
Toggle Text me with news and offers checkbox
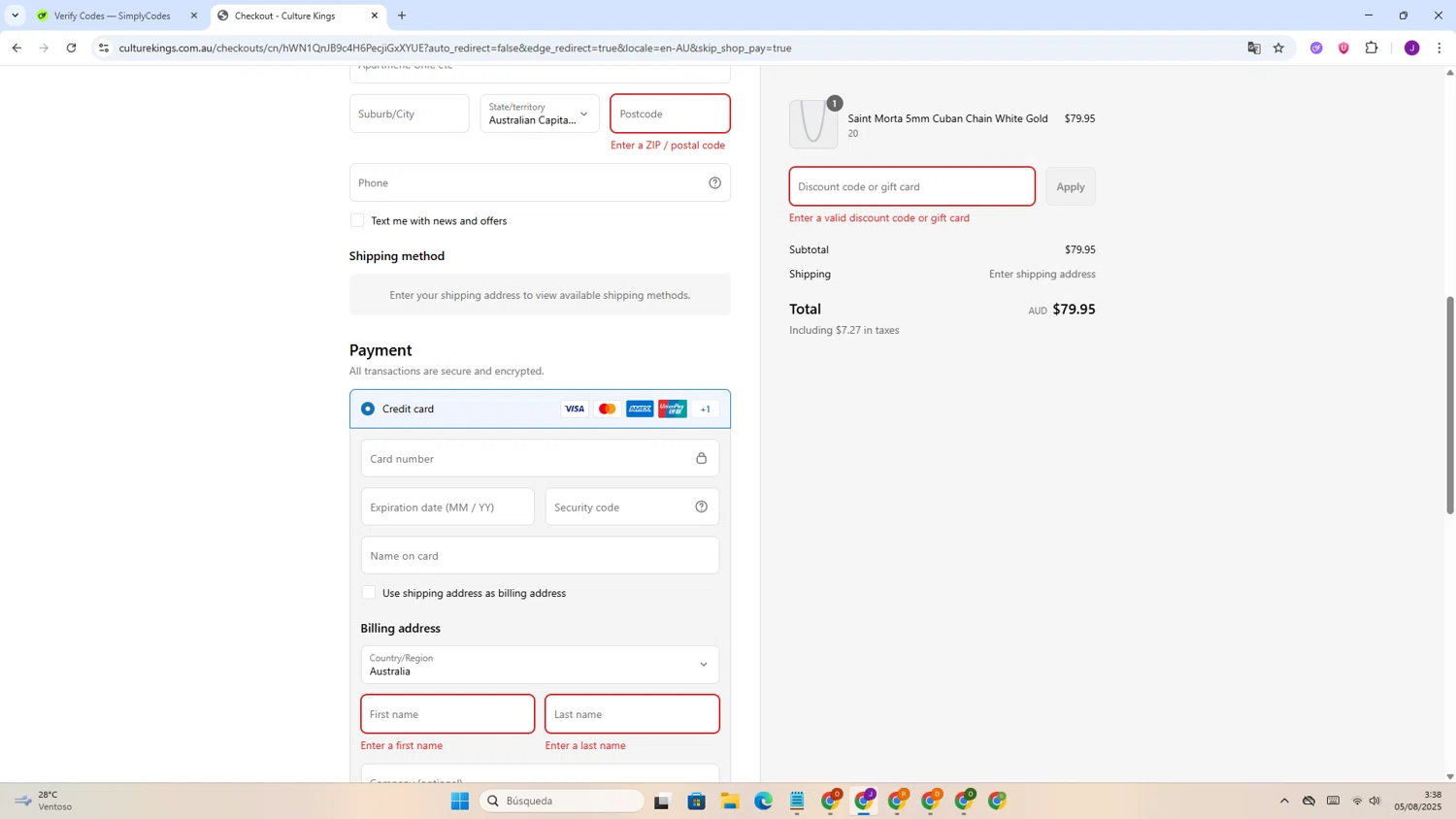[x=357, y=220]
